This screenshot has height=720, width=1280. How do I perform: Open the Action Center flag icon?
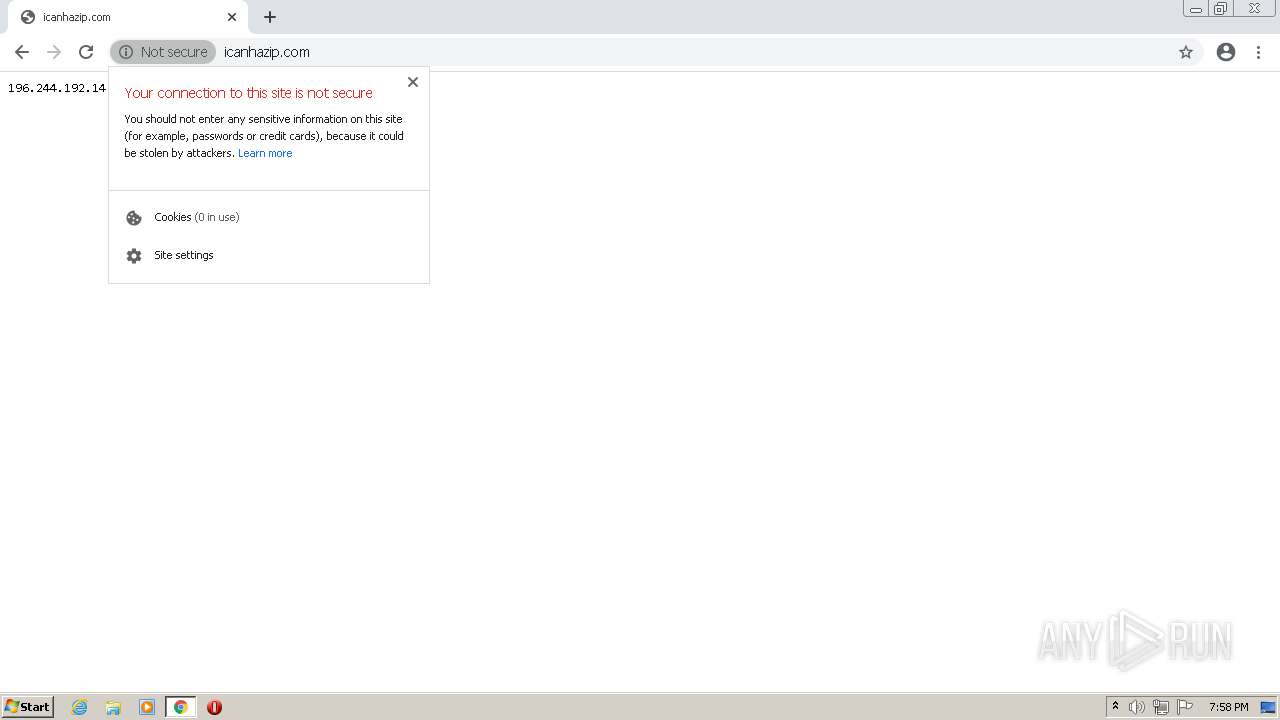(x=1185, y=707)
